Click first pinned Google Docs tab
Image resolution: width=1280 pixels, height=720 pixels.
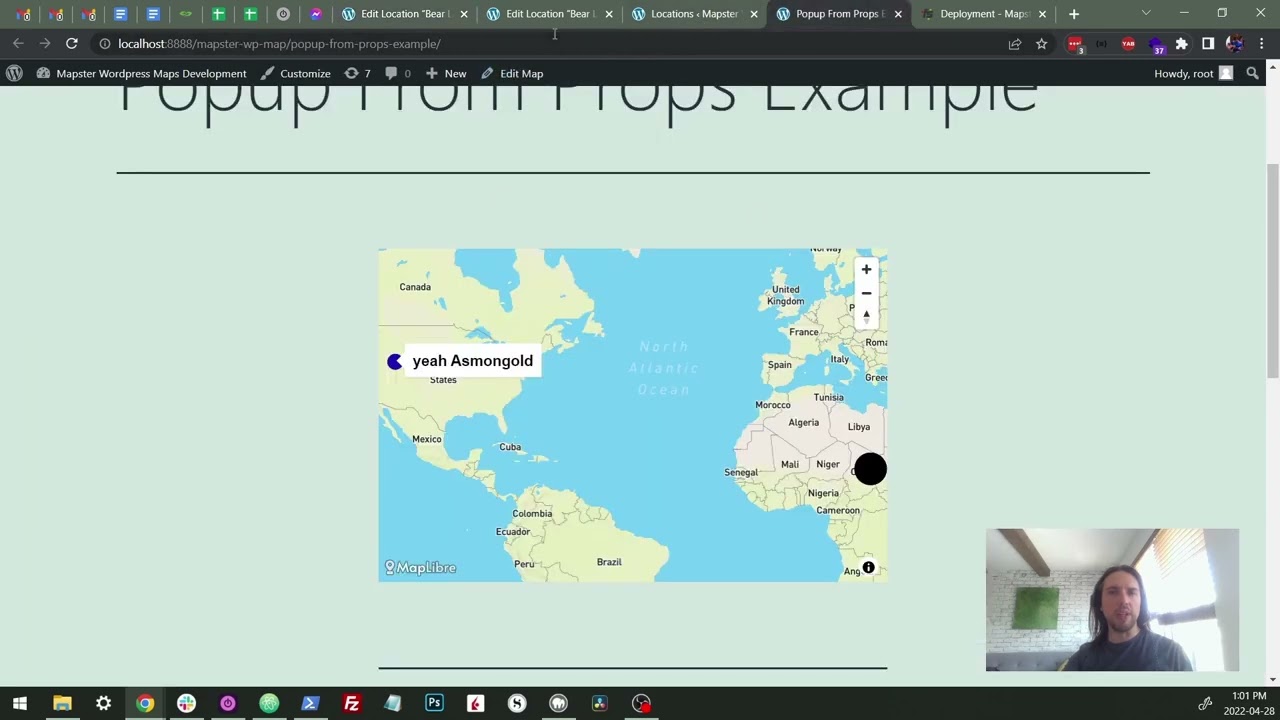120,14
